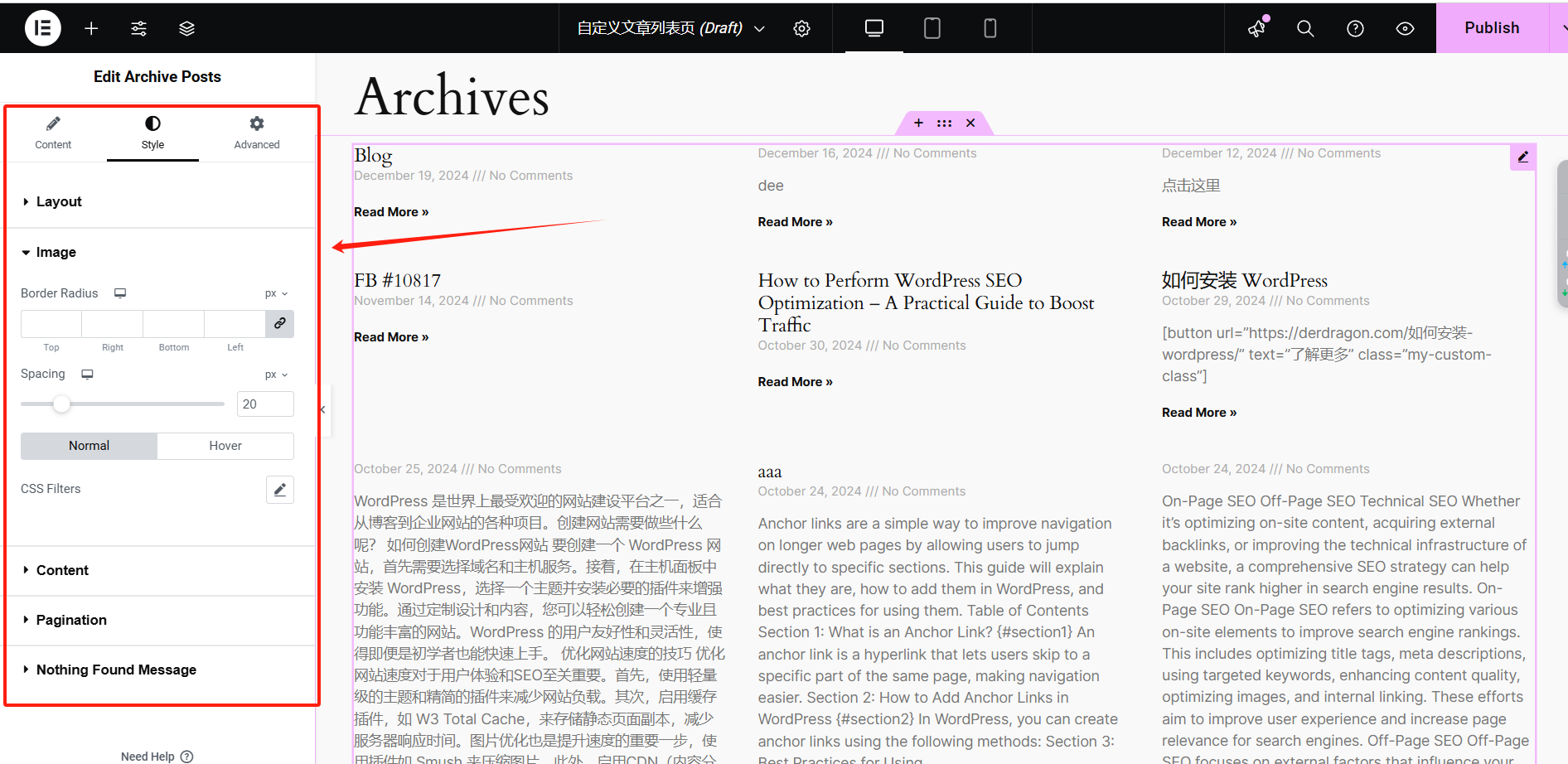The width and height of the screenshot is (1568, 764).
Task: Open the Elementor logo menu
Action: tap(42, 27)
